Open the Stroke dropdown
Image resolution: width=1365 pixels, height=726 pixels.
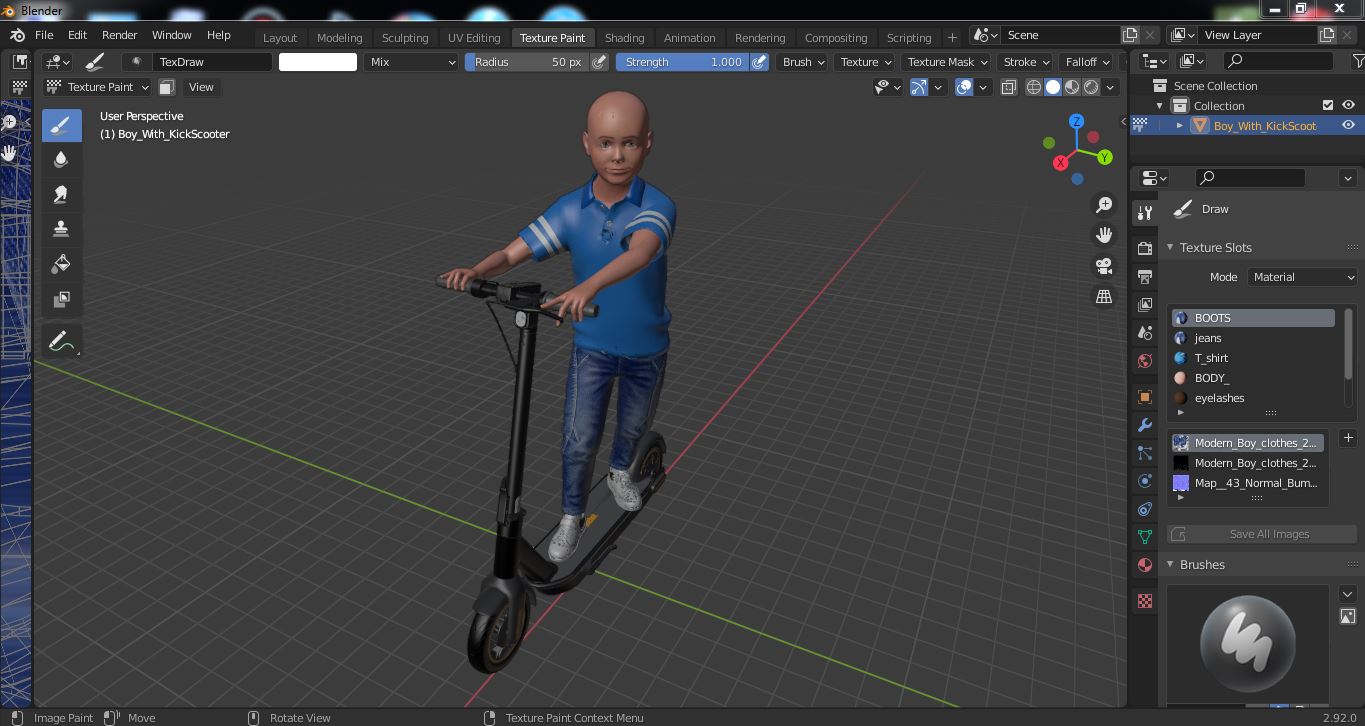point(1026,62)
